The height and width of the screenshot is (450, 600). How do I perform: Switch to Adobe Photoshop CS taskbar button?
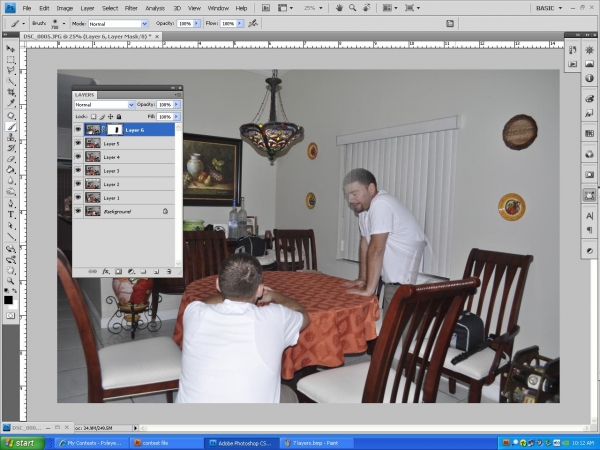pos(241,443)
